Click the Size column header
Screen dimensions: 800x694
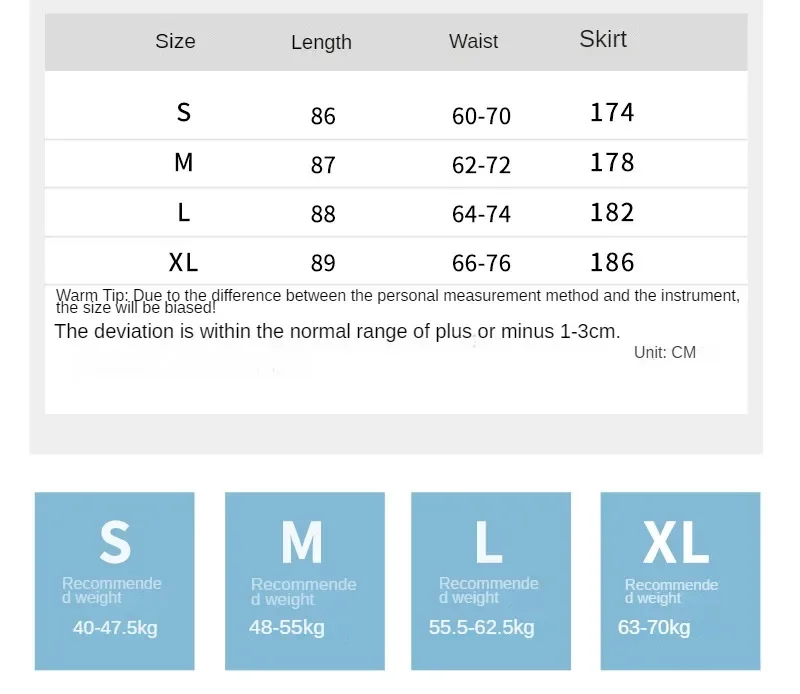tap(175, 41)
